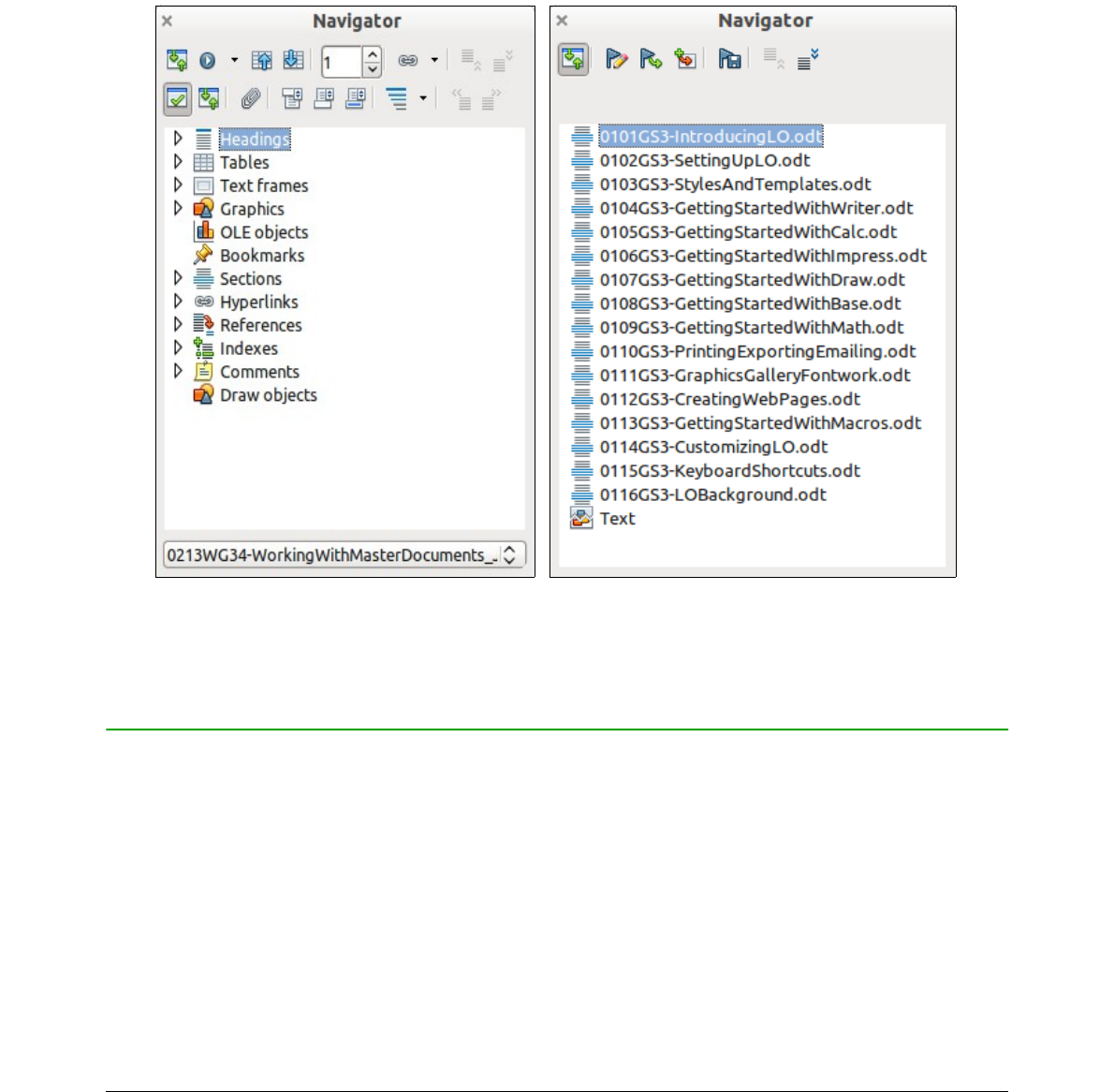Expand the Hyperlinks tree node
The width and height of the screenshot is (1114, 1092).
pyautogui.click(x=178, y=302)
